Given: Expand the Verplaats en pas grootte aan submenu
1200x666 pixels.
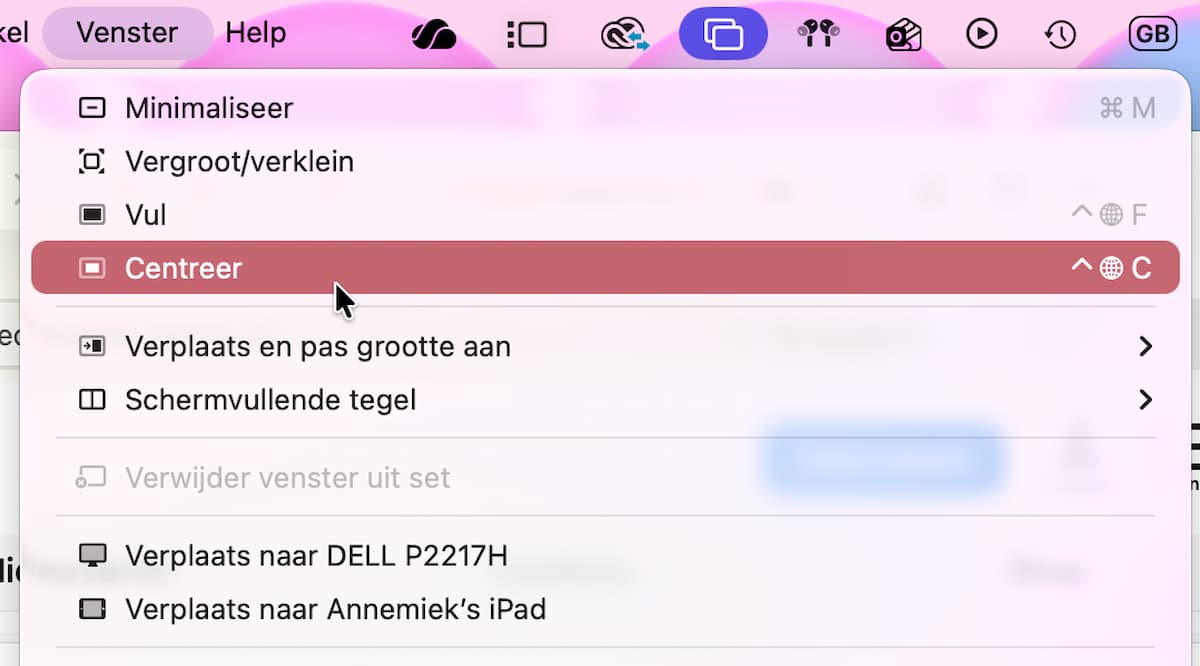Looking at the screenshot, I should [x=606, y=347].
